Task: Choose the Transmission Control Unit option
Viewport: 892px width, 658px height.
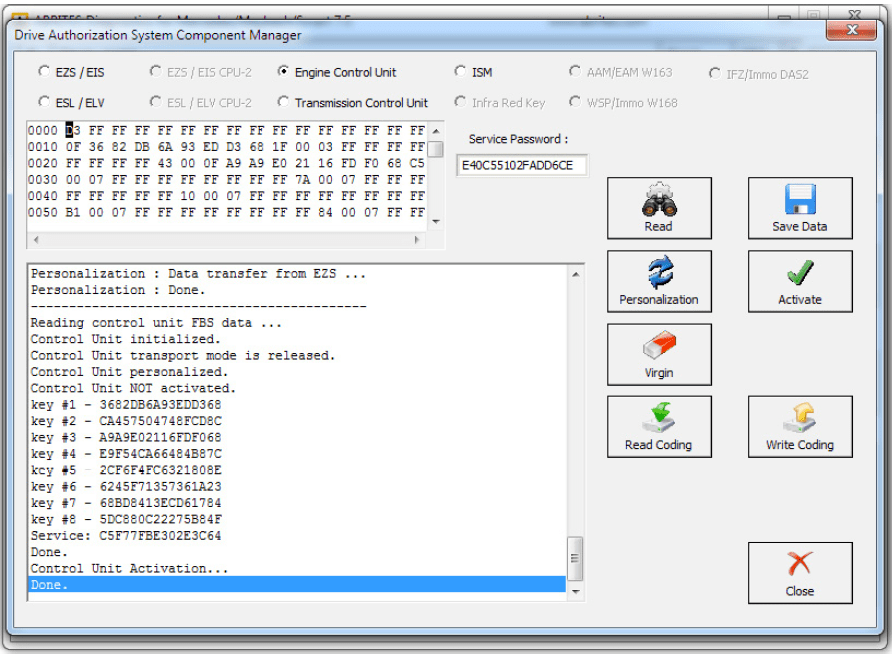Action: (284, 102)
